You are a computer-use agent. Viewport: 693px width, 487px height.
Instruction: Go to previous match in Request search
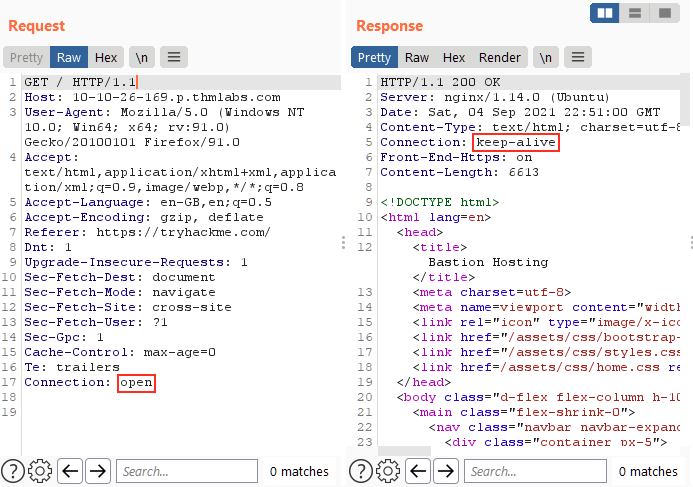[70, 471]
